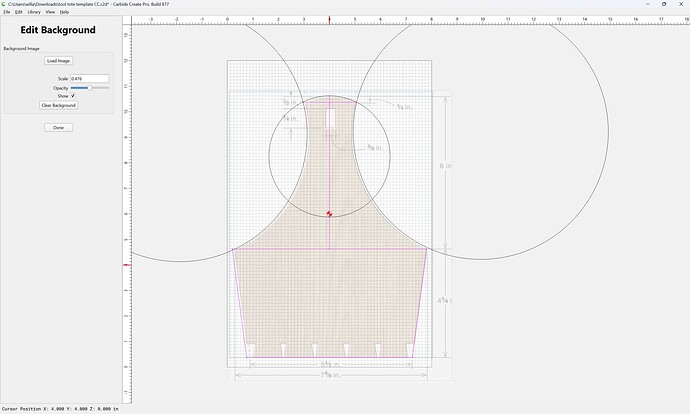Open the Help menu
The width and height of the screenshot is (690, 414).
[x=64, y=12]
